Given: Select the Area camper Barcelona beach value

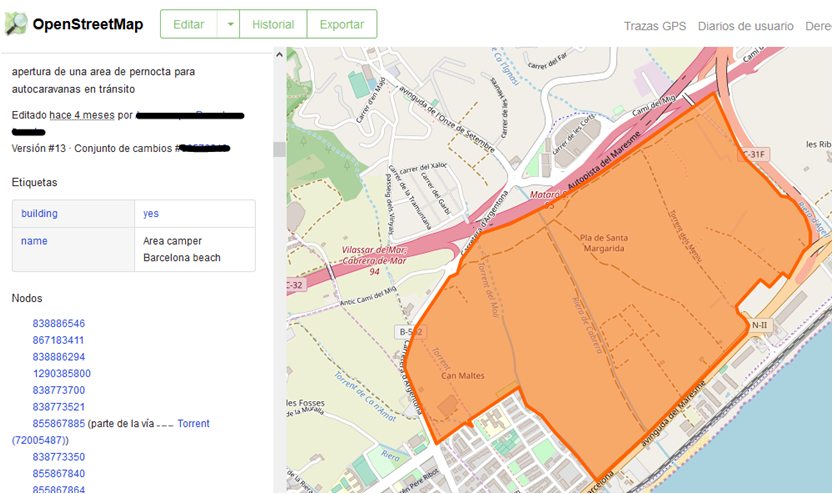Looking at the screenshot, I should coord(182,249).
